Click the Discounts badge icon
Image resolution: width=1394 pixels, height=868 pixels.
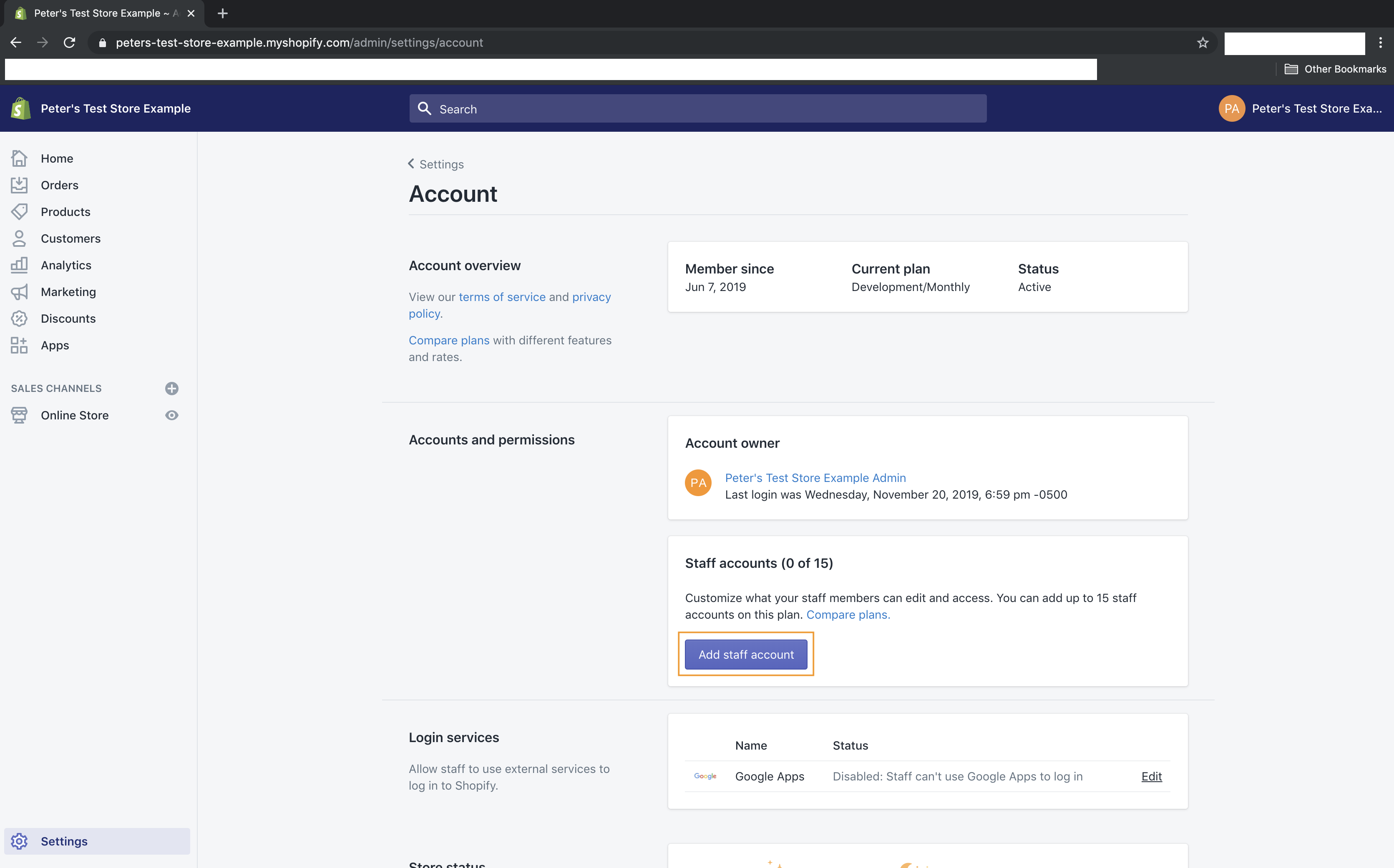(19, 318)
